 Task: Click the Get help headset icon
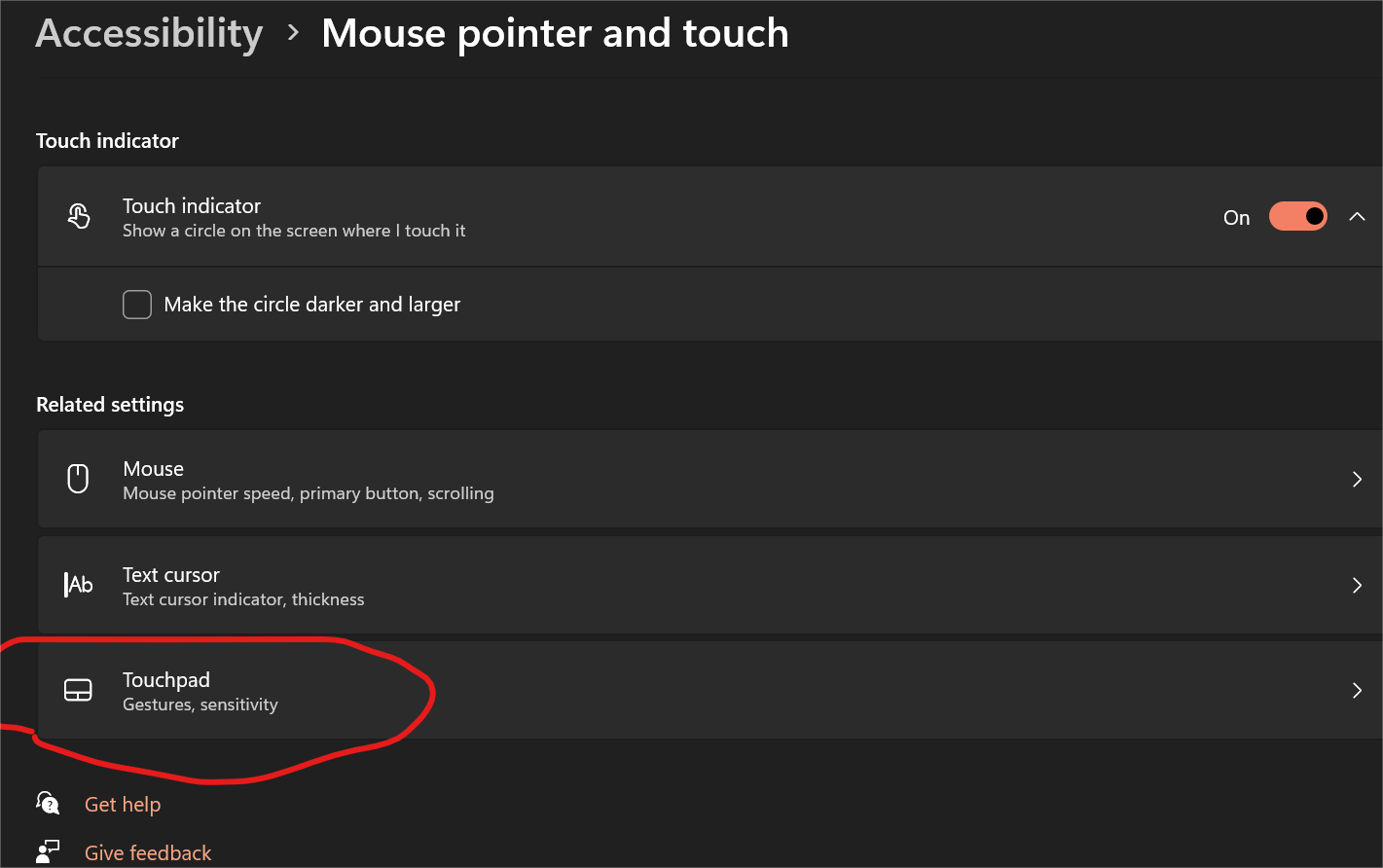coord(48,803)
